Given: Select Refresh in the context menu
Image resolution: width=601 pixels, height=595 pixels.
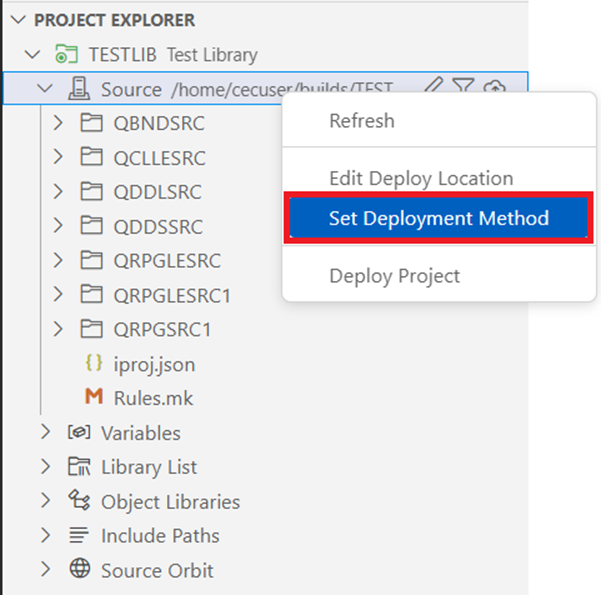Looking at the screenshot, I should pos(361,121).
